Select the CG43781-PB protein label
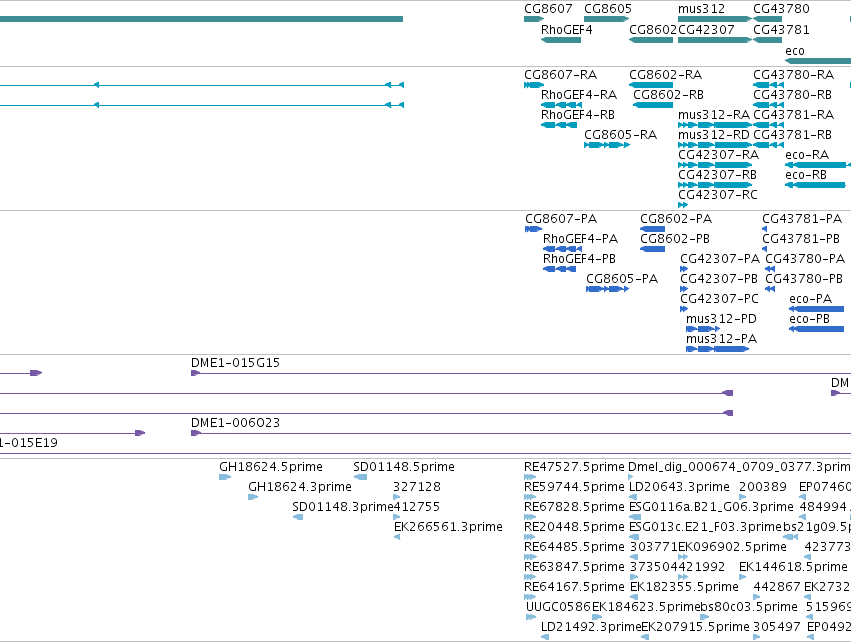Screen dimensions: 851x642 coord(801,239)
